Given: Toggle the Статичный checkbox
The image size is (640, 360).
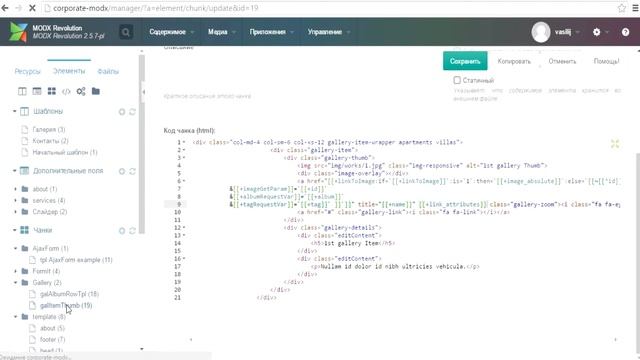Looking at the screenshot, I should tap(457, 80).
